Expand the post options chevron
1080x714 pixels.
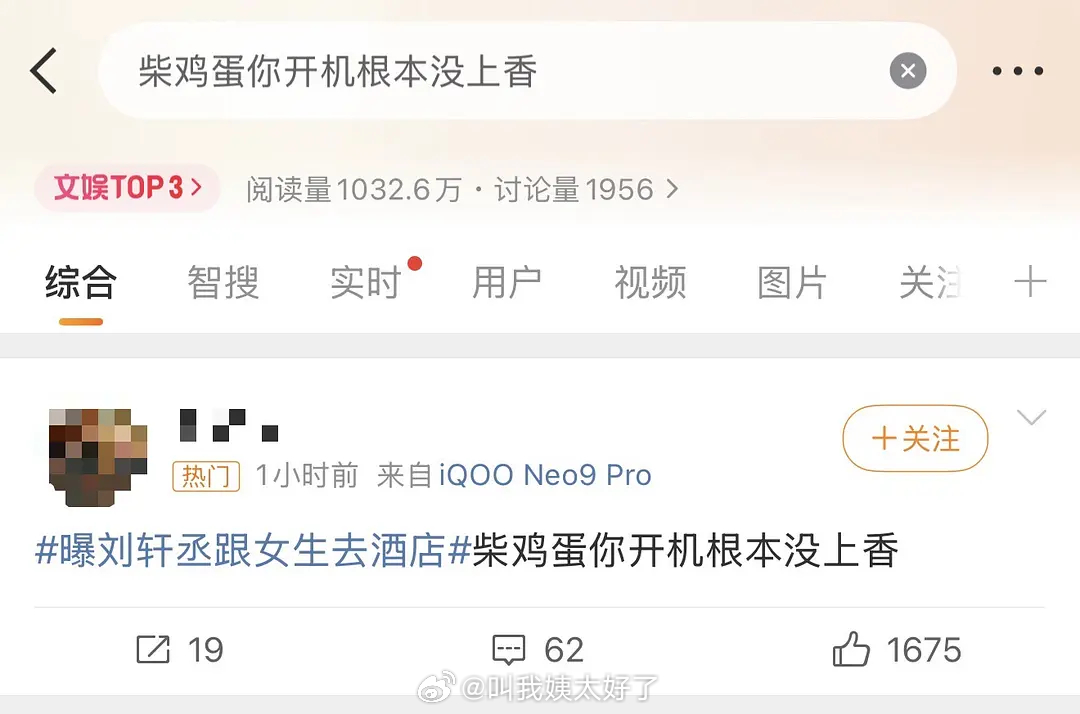pos(1031,417)
